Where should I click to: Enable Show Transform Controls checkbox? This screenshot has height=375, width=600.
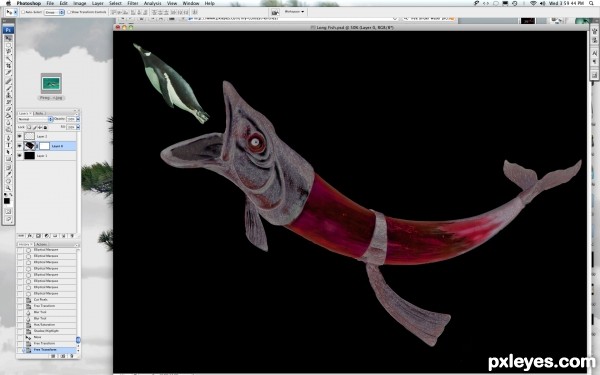pos(69,12)
